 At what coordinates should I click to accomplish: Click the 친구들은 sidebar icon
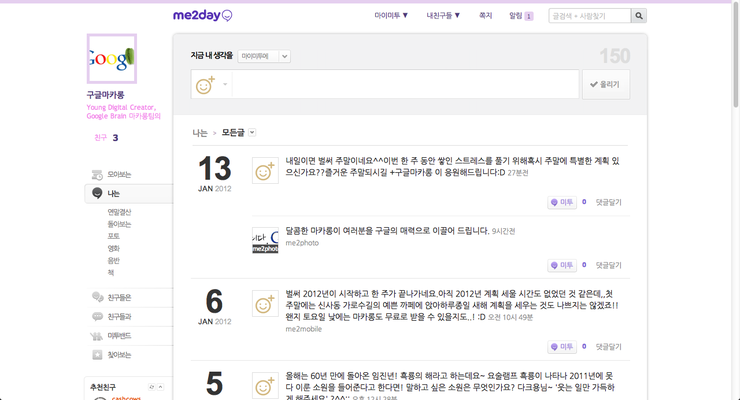pos(97,297)
